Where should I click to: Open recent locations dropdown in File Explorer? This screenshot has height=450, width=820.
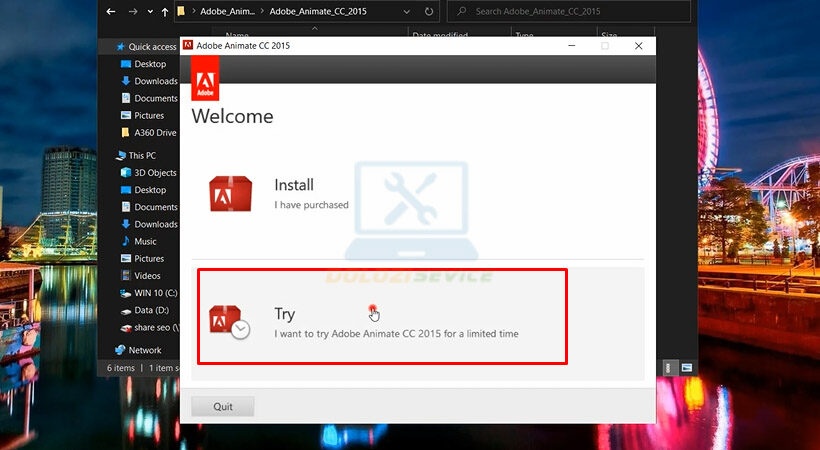150,12
